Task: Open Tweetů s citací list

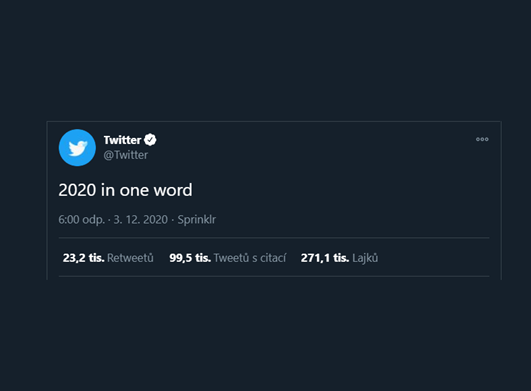Action: tap(250, 258)
